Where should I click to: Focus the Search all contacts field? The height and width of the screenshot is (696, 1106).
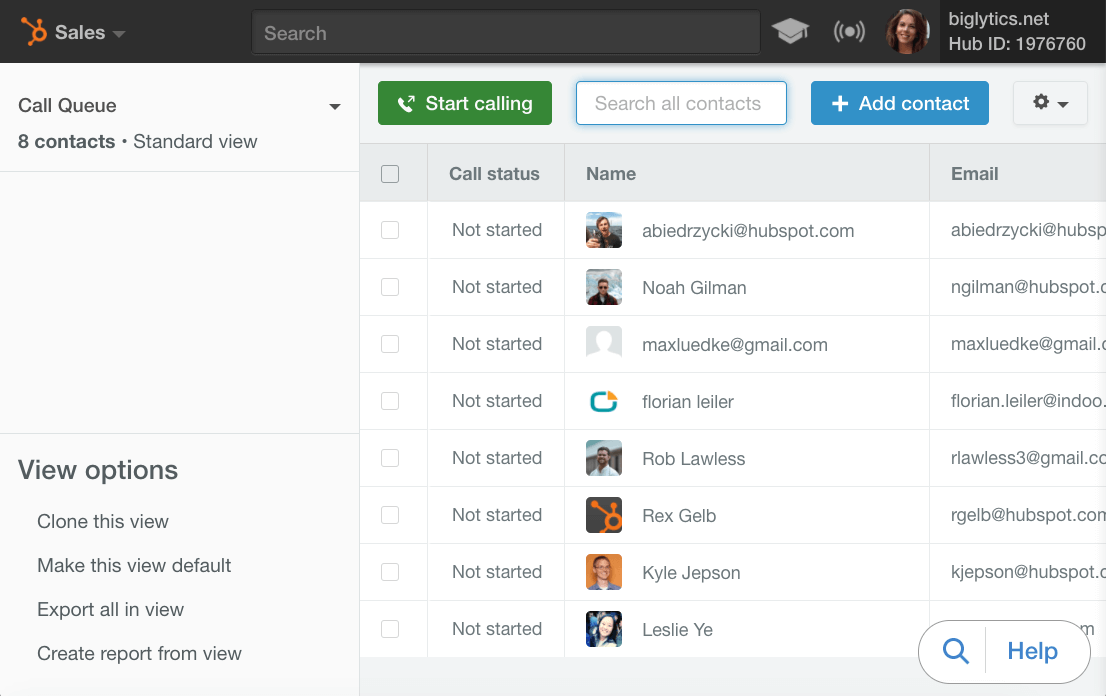681,103
